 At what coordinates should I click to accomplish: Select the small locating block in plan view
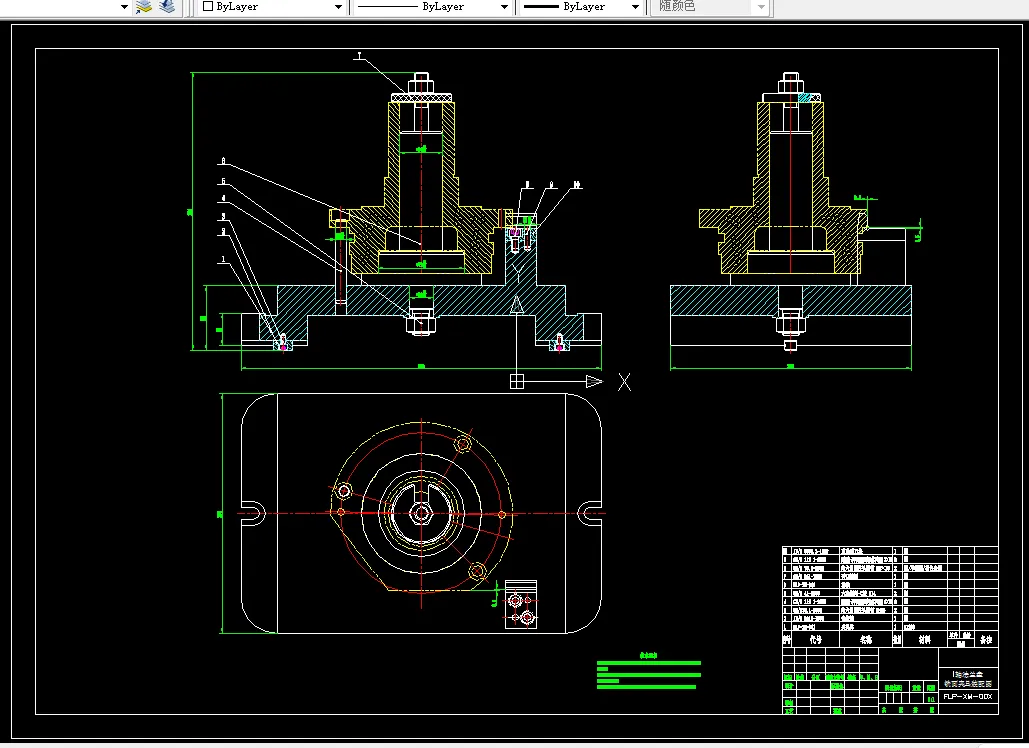[x=522, y=607]
